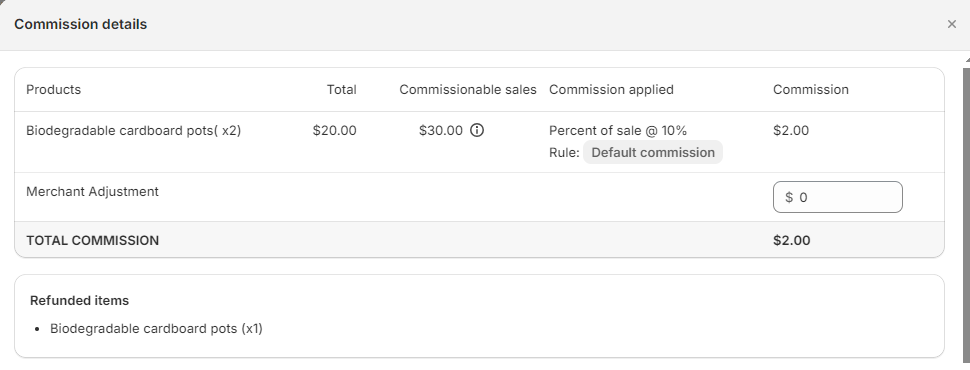Click the $2.00 commission in product row
Viewport: 970px width, 370px height.
coord(791,131)
